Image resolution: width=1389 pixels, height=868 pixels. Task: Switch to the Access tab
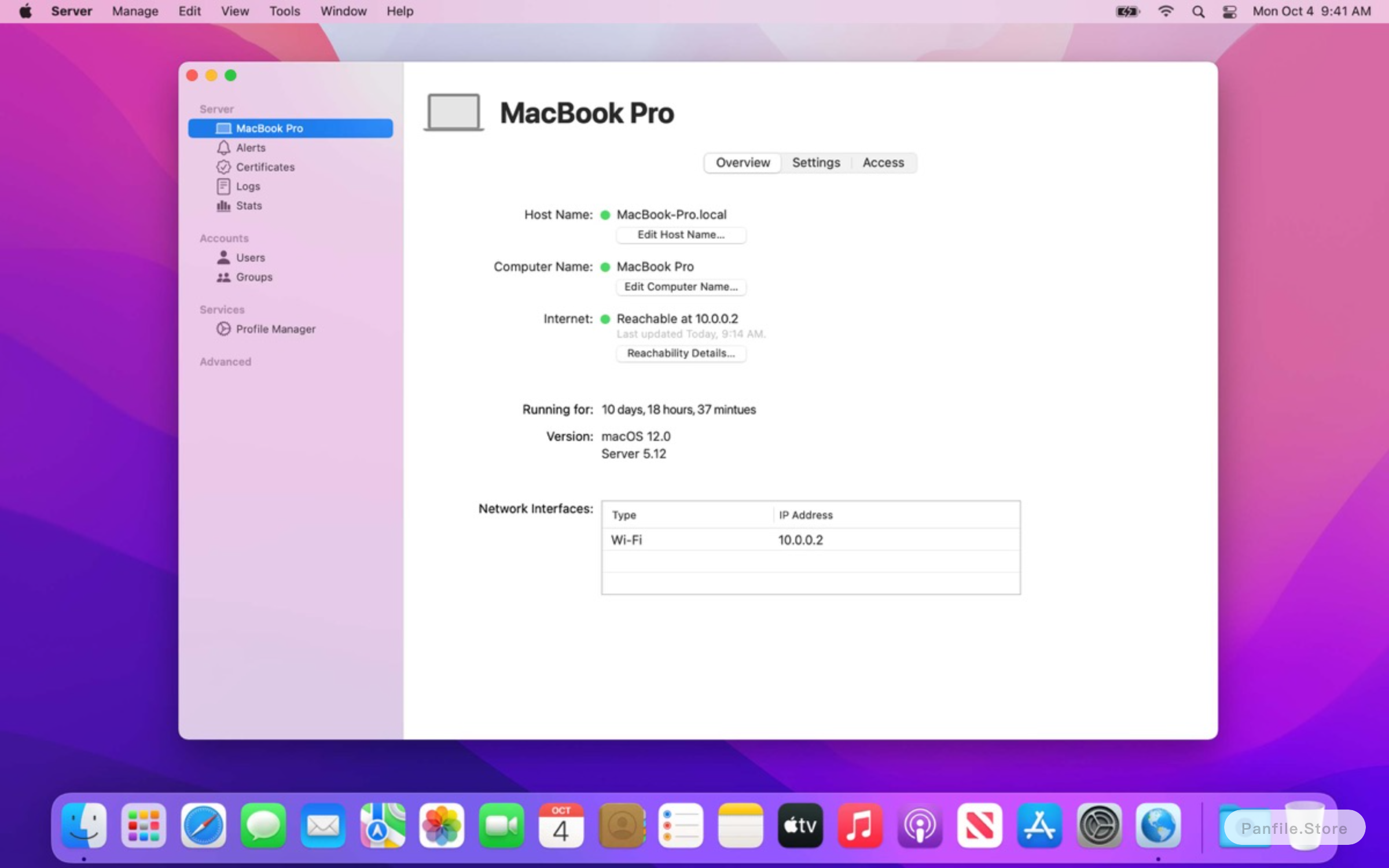coord(883,163)
